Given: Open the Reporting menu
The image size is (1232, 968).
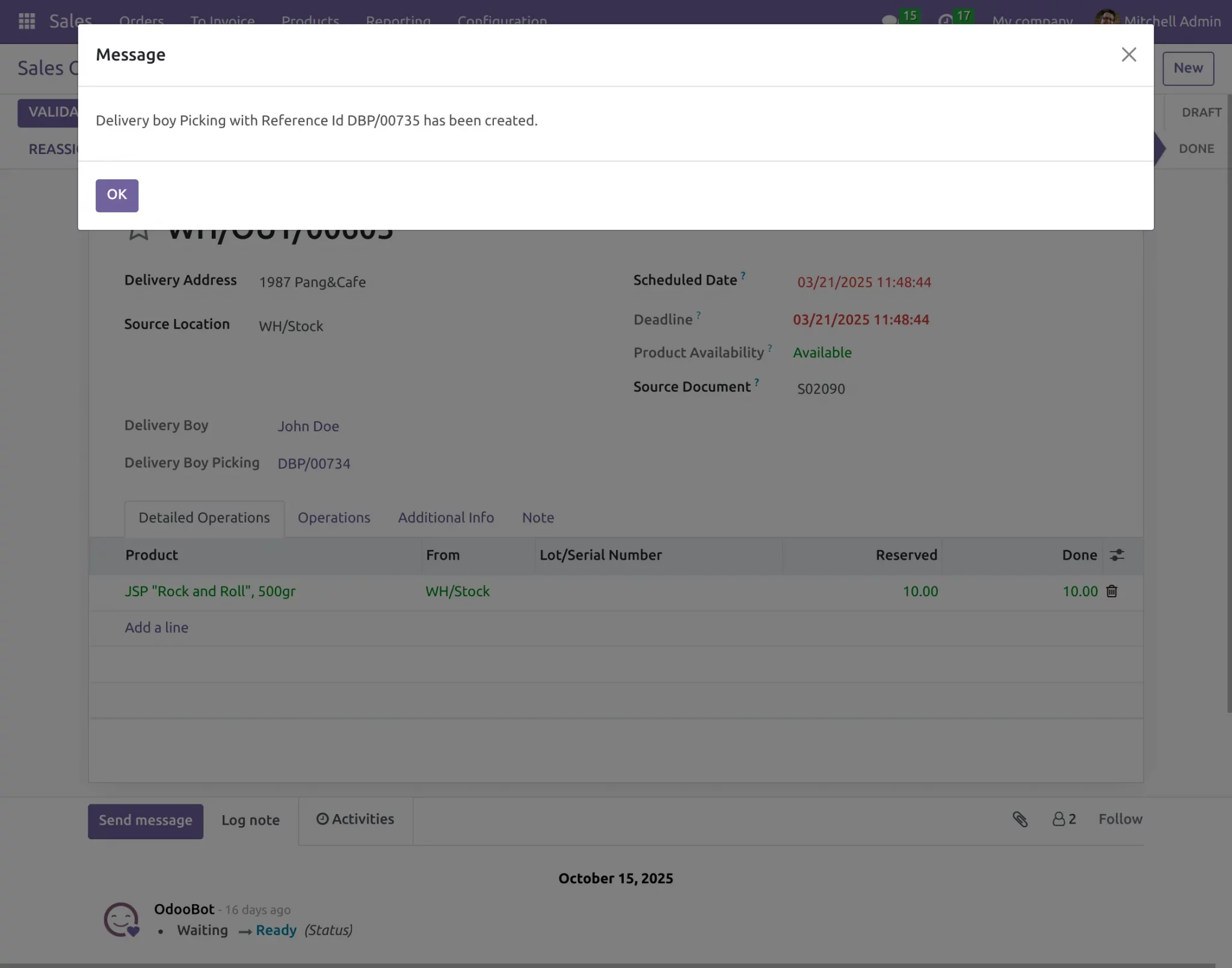Looking at the screenshot, I should [398, 21].
